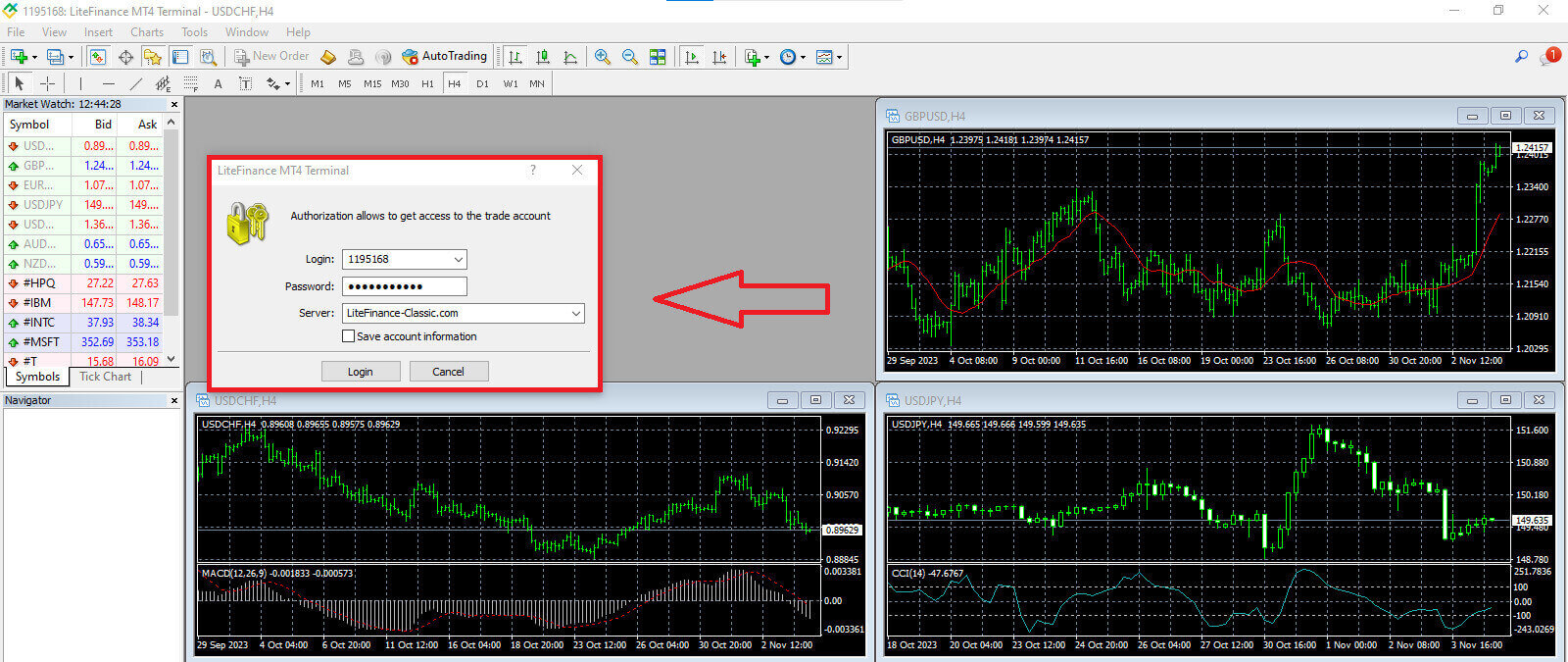Open the Charts menu
This screenshot has width=1568, height=662.
(x=147, y=32)
